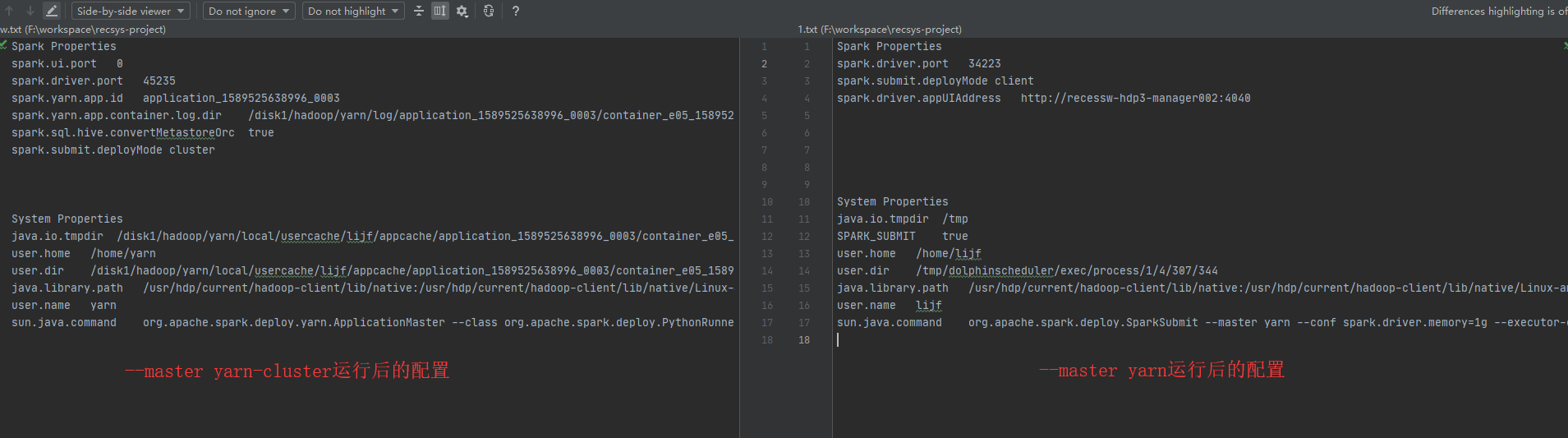Click 'user.name lijf' line in right pane
The height and width of the screenshot is (438, 1568).
pos(890,305)
